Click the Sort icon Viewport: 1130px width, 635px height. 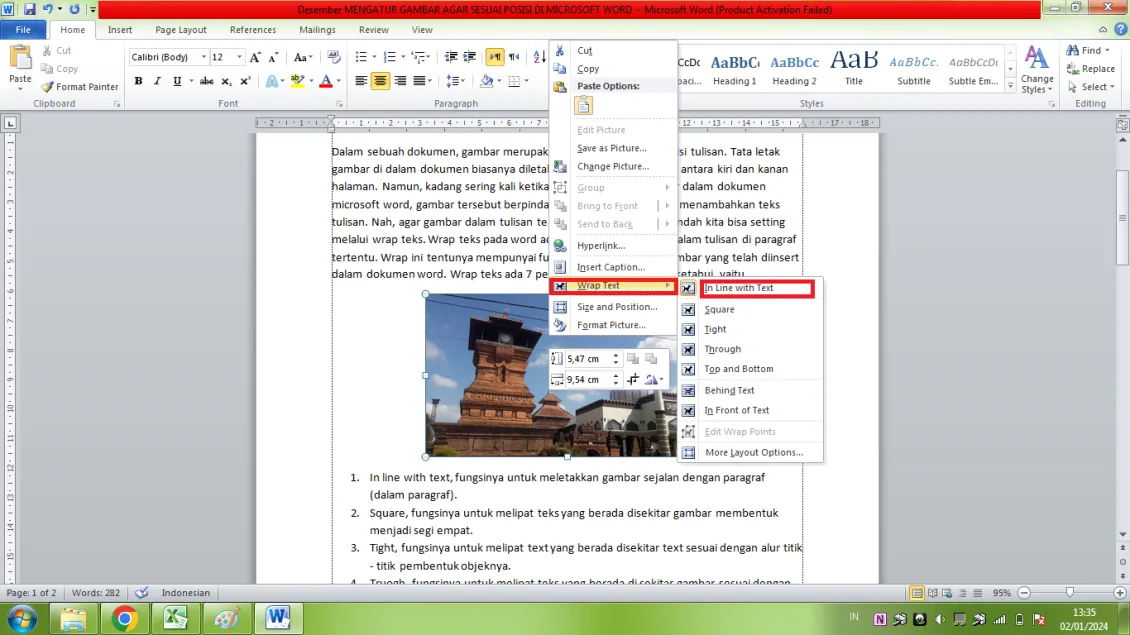click(539, 57)
